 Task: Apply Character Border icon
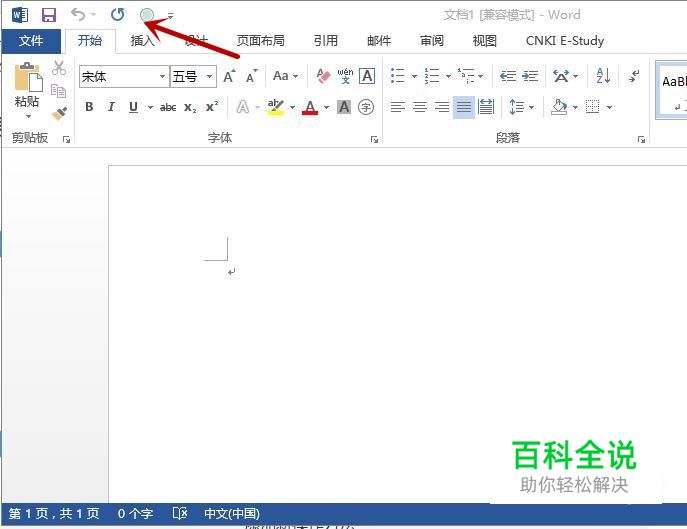367,76
